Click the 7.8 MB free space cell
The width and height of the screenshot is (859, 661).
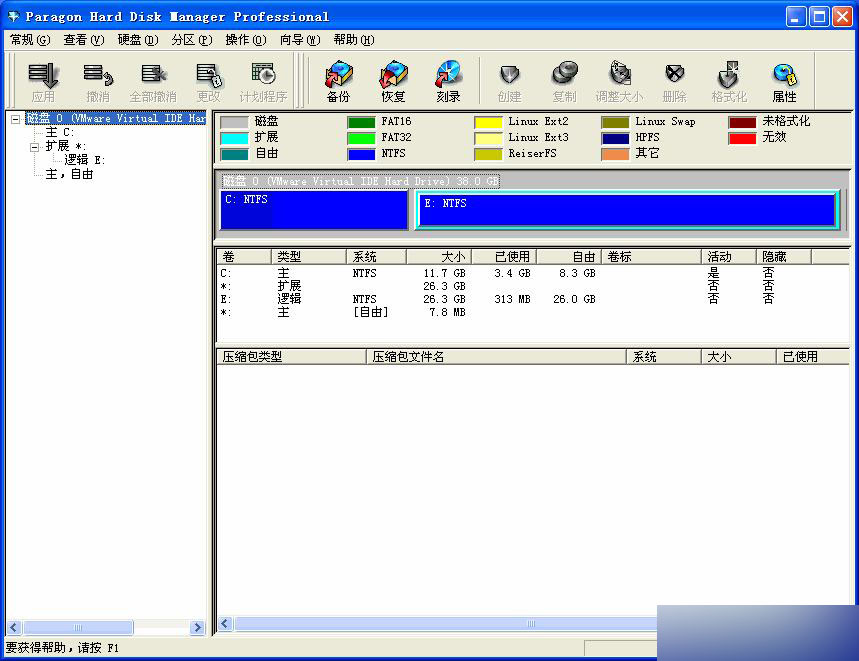pos(447,312)
